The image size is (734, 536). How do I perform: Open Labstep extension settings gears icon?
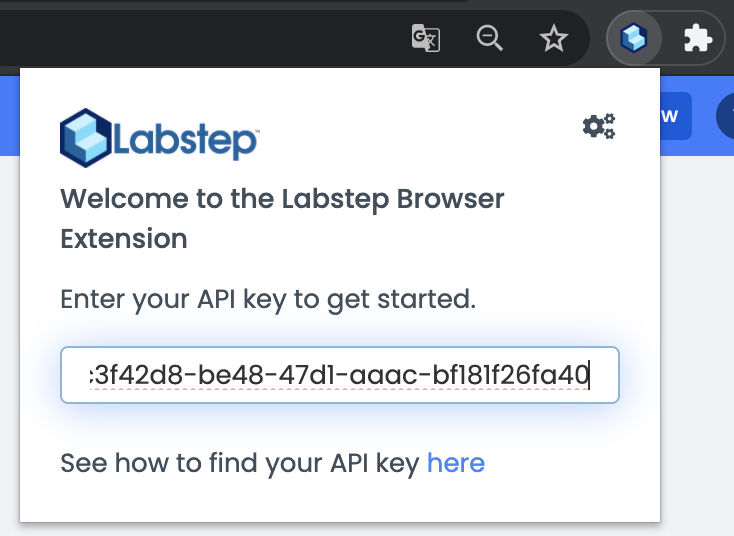598,126
